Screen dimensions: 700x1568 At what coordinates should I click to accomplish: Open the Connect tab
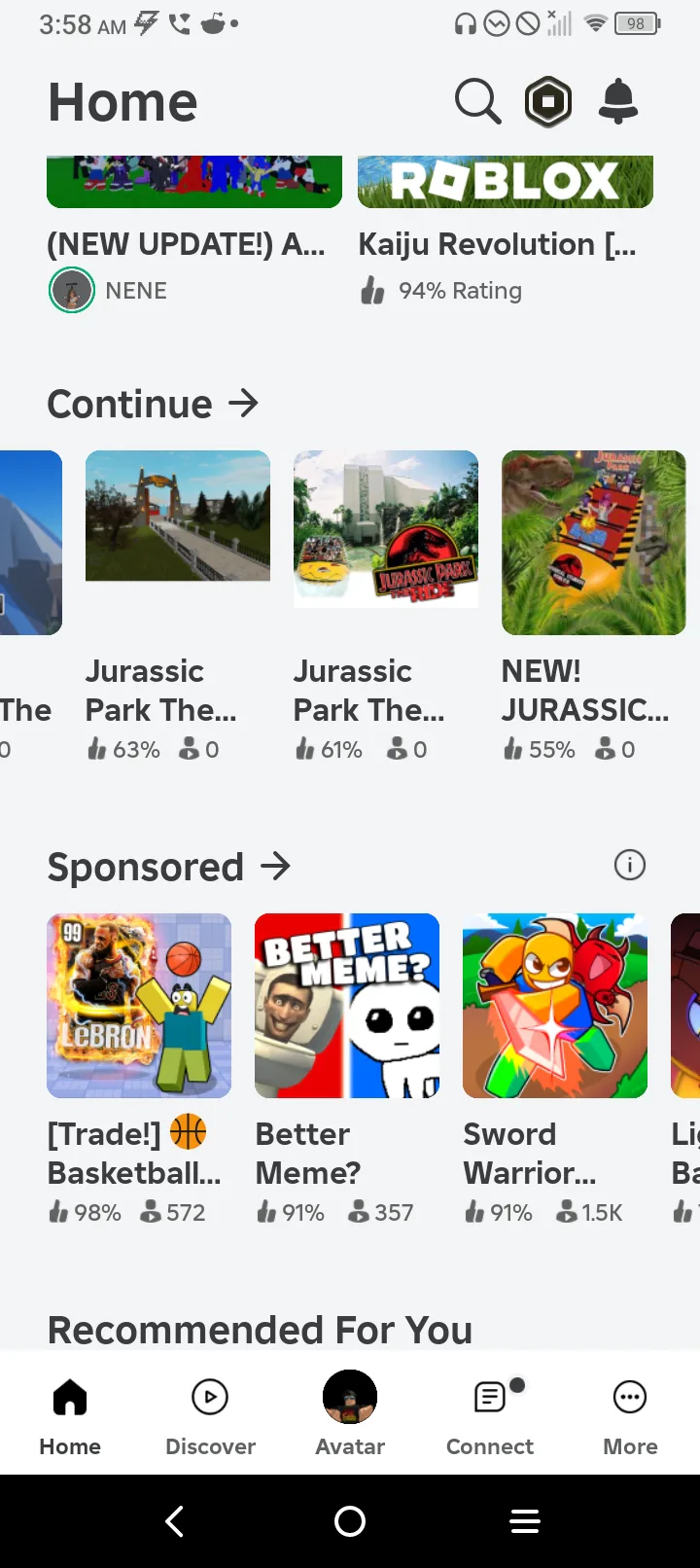[x=490, y=1412]
